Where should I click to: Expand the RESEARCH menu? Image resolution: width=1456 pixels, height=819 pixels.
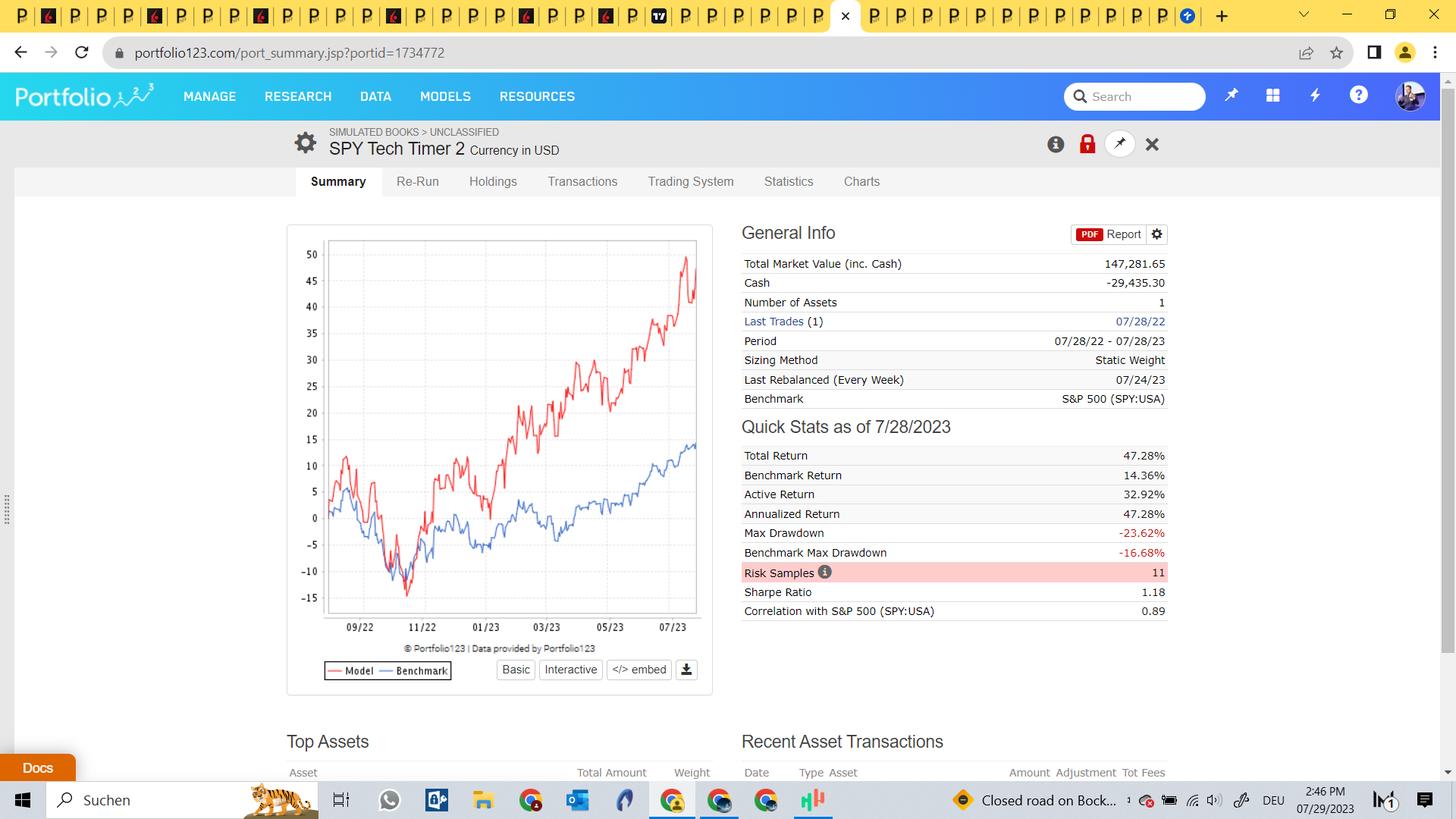point(298,96)
